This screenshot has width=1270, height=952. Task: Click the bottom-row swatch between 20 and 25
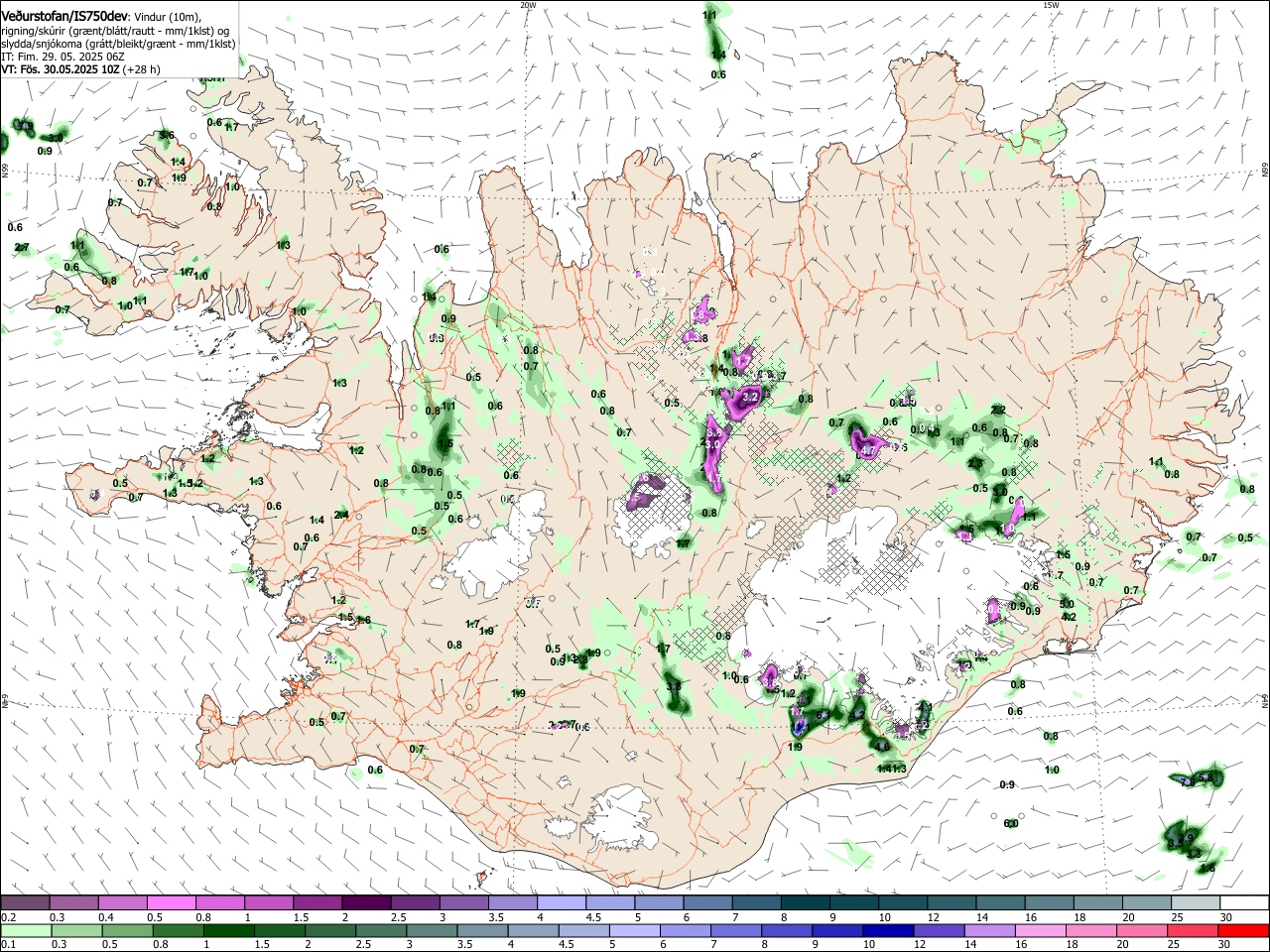(x=1141, y=930)
